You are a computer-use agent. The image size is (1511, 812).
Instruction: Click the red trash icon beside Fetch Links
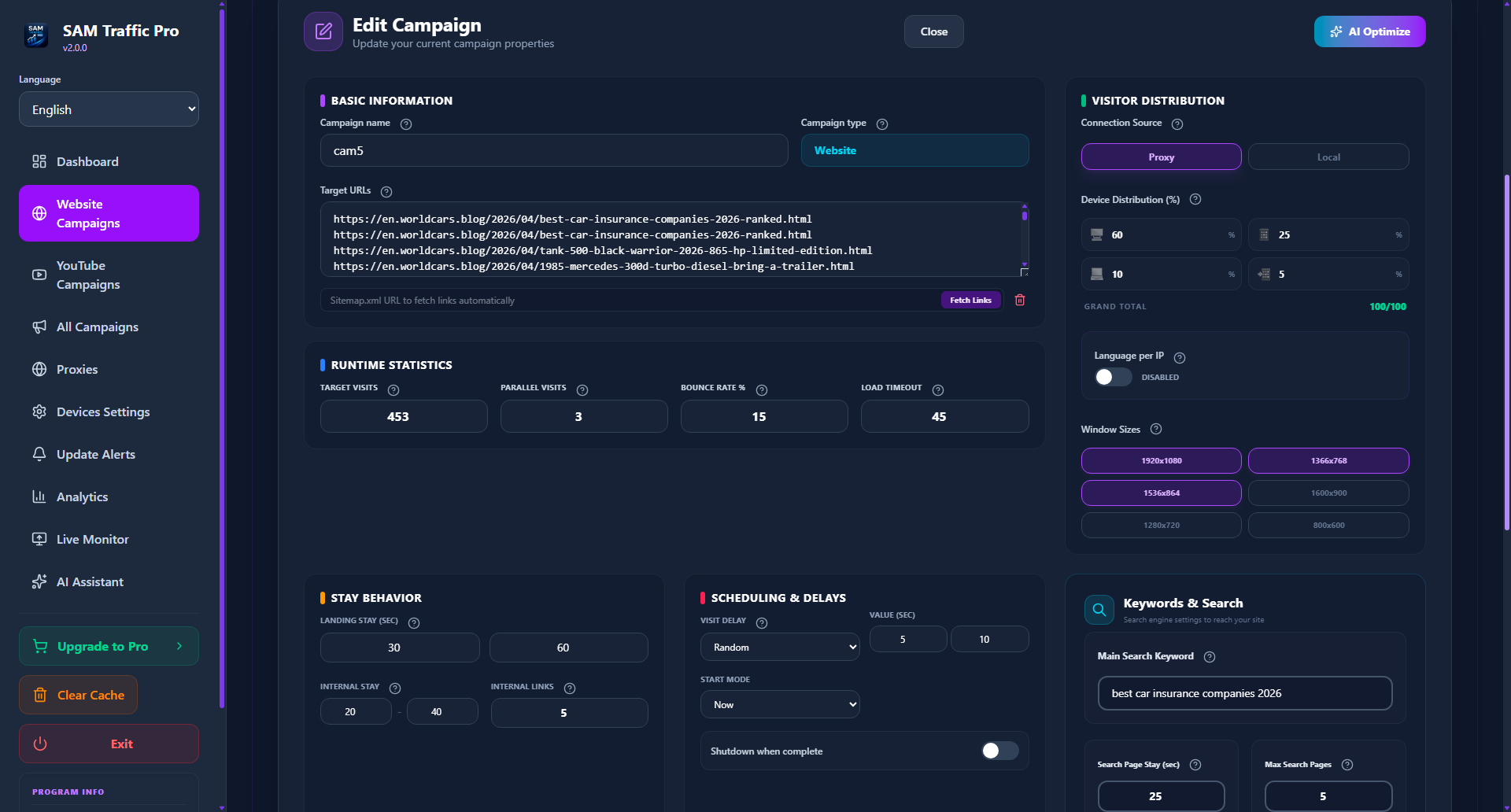pos(1020,300)
